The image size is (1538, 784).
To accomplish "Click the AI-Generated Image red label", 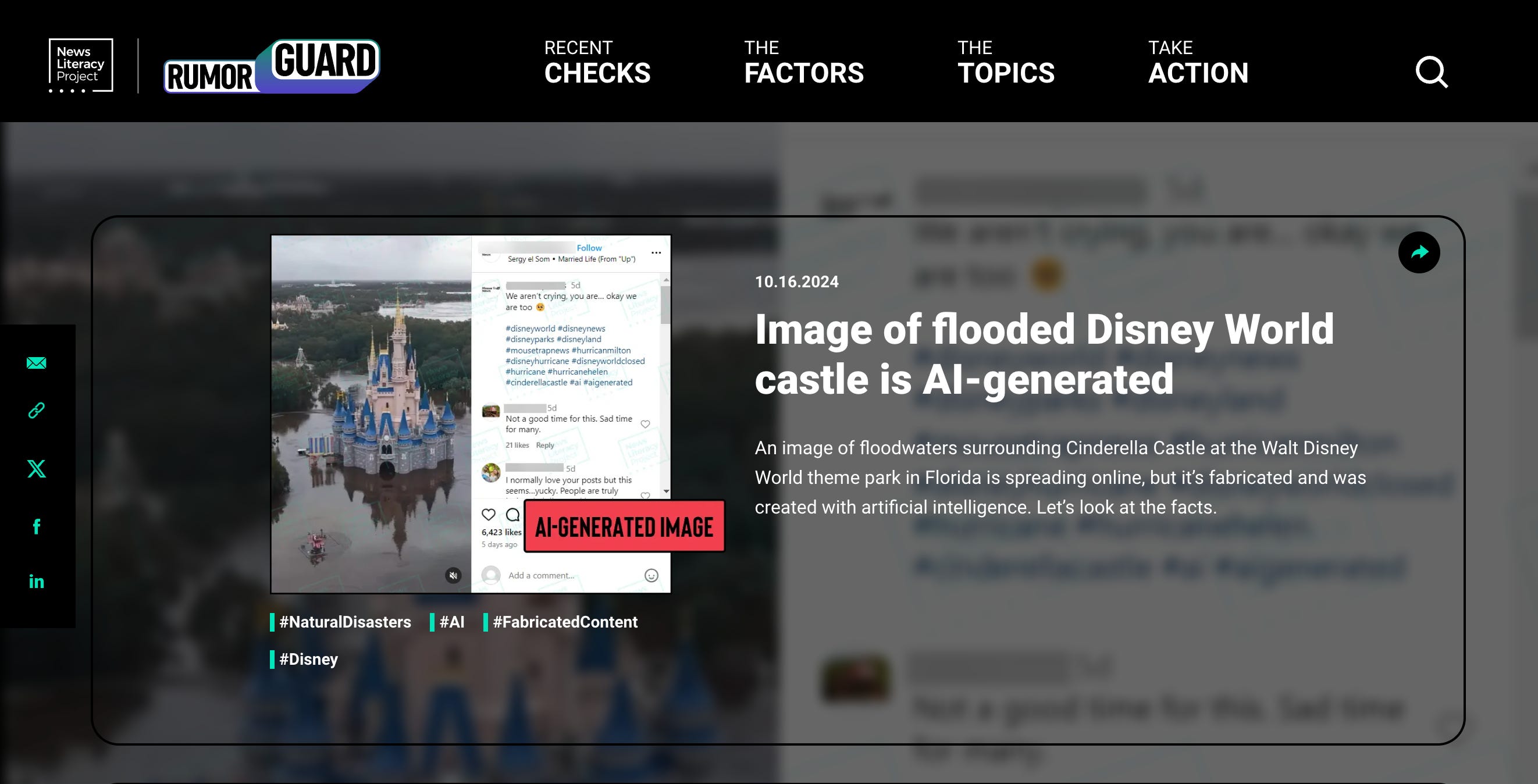I will 624,527.
